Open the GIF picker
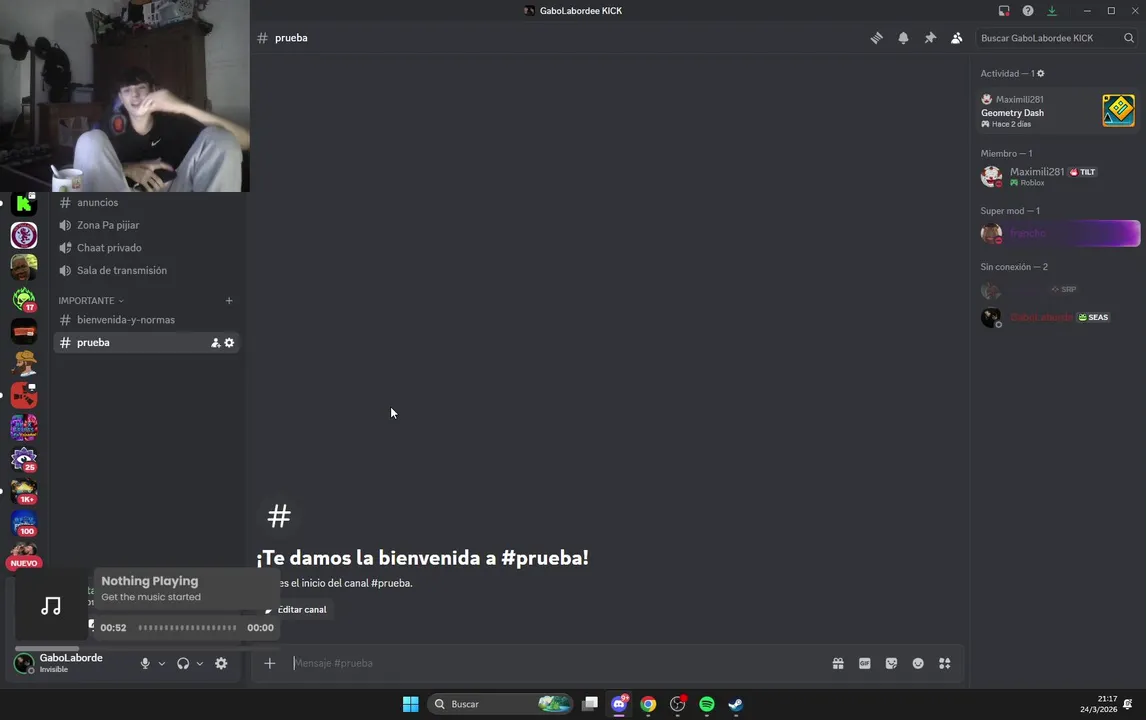This screenshot has height=720, width=1146. point(865,664)
